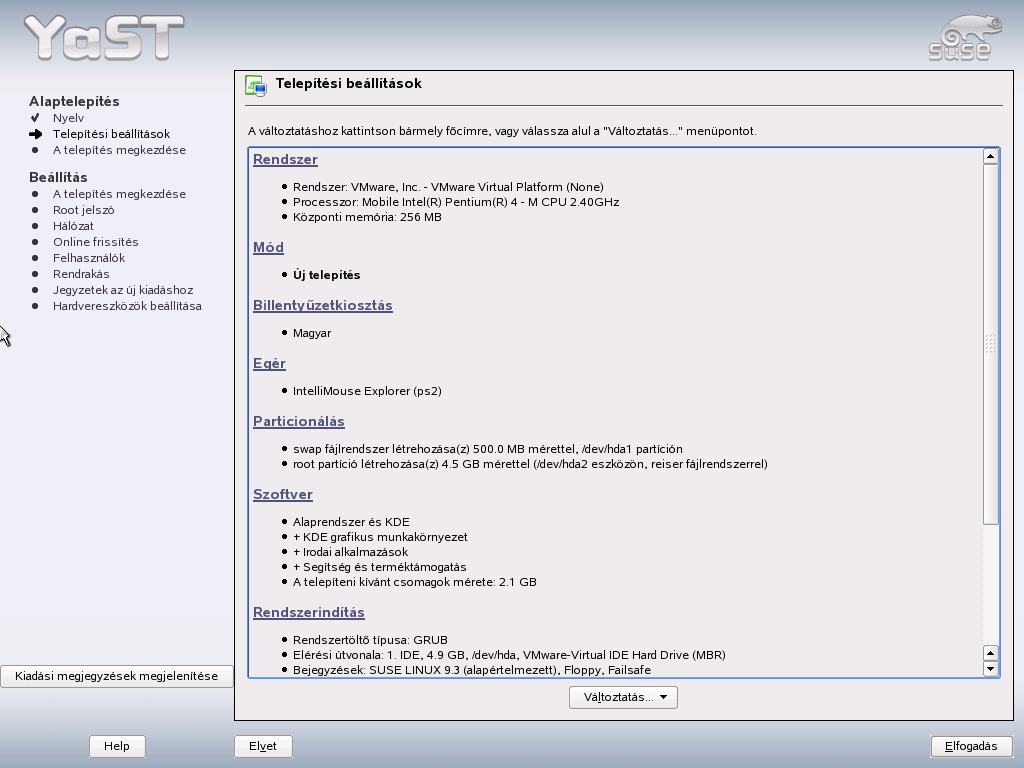Click Hardvereszközök beállítása sidebar item
1024x768 pixels.
point(127,306)
